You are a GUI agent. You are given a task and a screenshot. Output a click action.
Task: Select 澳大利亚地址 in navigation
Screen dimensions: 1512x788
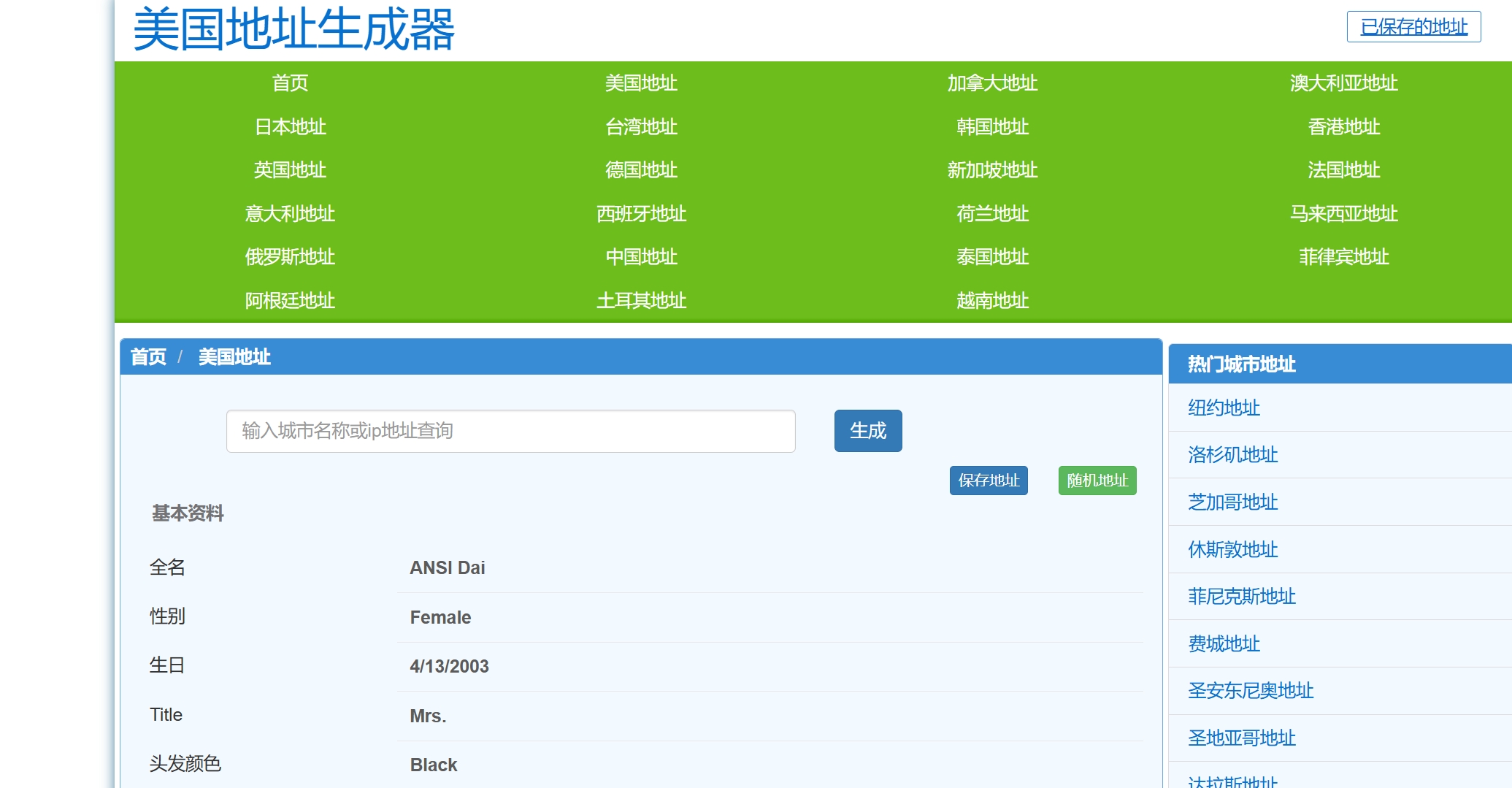[x=1343, y=83]
